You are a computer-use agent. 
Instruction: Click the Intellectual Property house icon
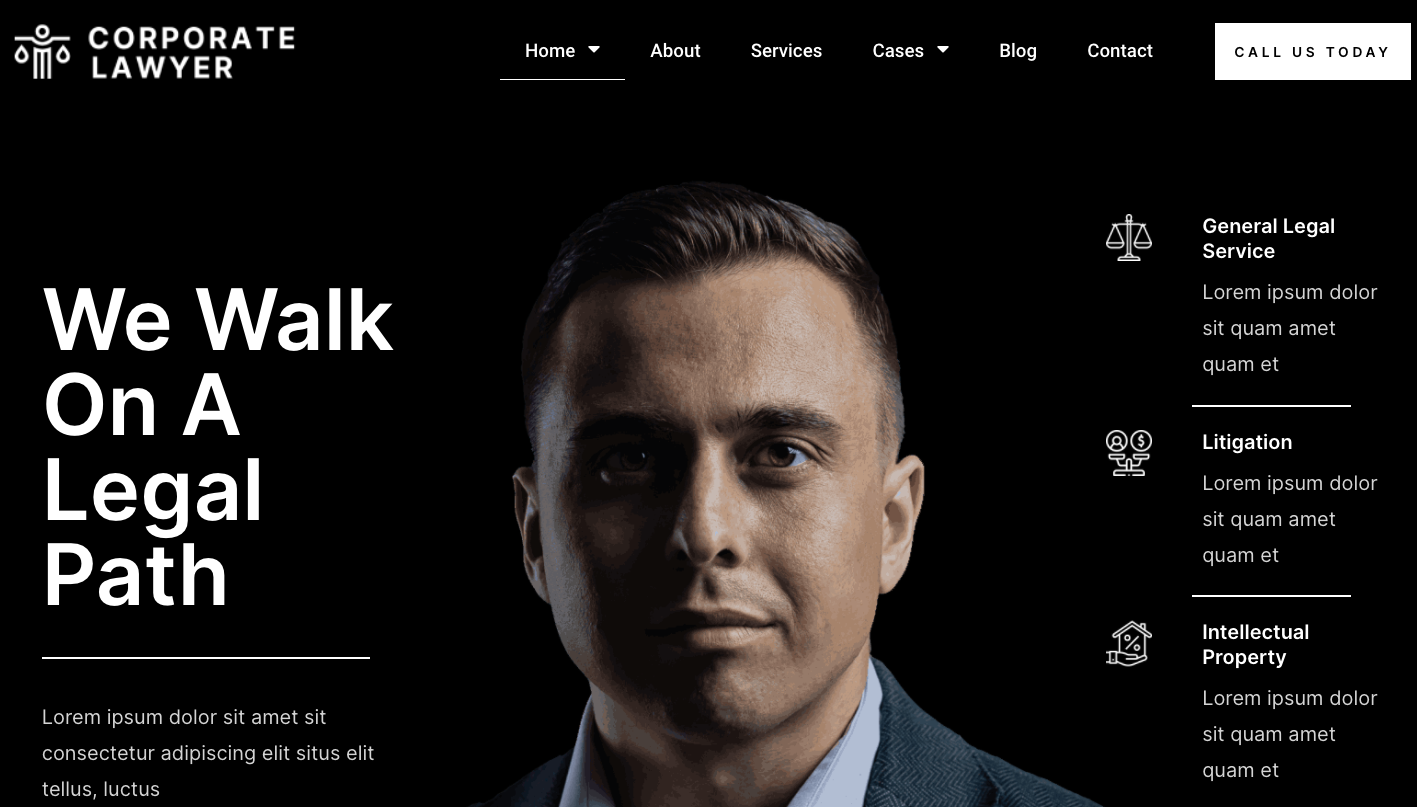(1129, 643)
